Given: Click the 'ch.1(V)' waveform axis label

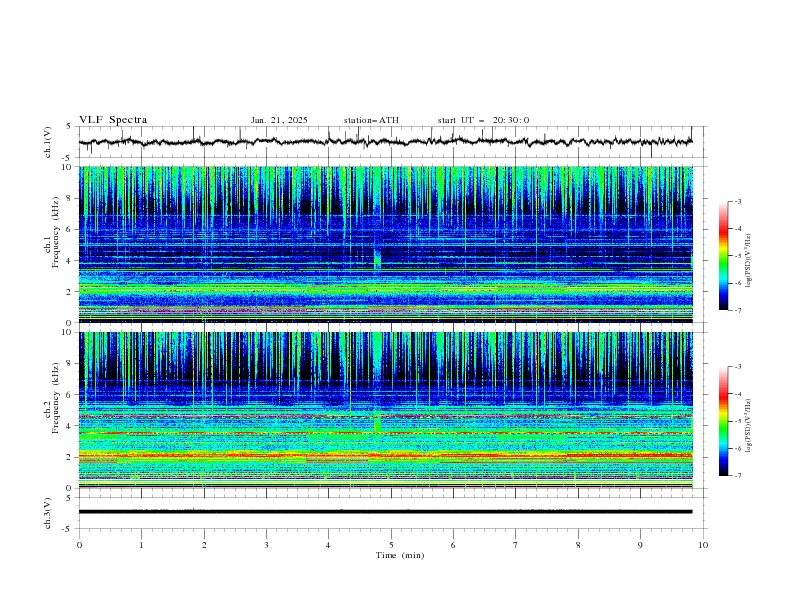Looking at the screenshot, I should [48, 142].
